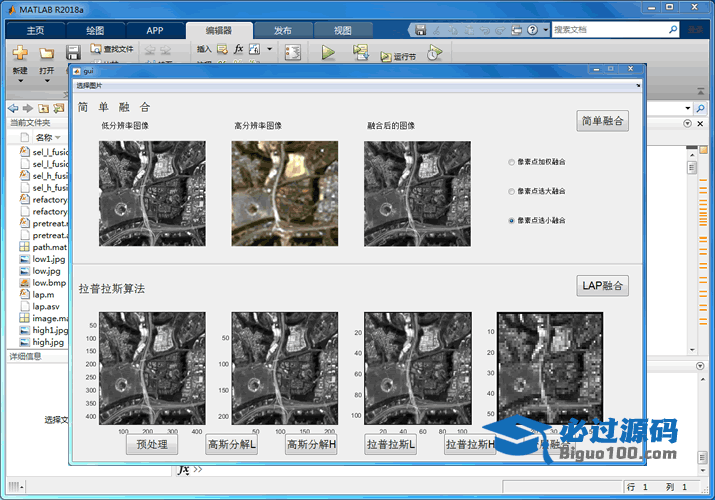This screenshot has width=715, height=500.
Task: Open the Open (打开) dropdown arrow
Action: 47,81
